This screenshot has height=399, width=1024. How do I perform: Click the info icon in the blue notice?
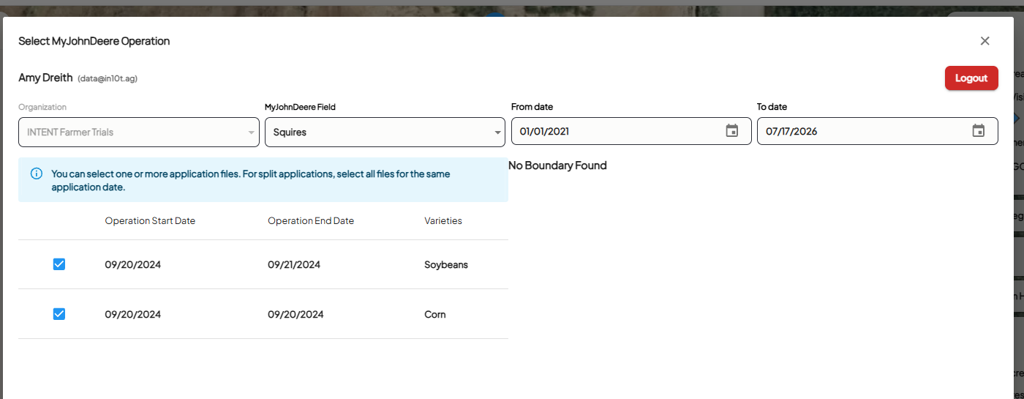point(37,174)
